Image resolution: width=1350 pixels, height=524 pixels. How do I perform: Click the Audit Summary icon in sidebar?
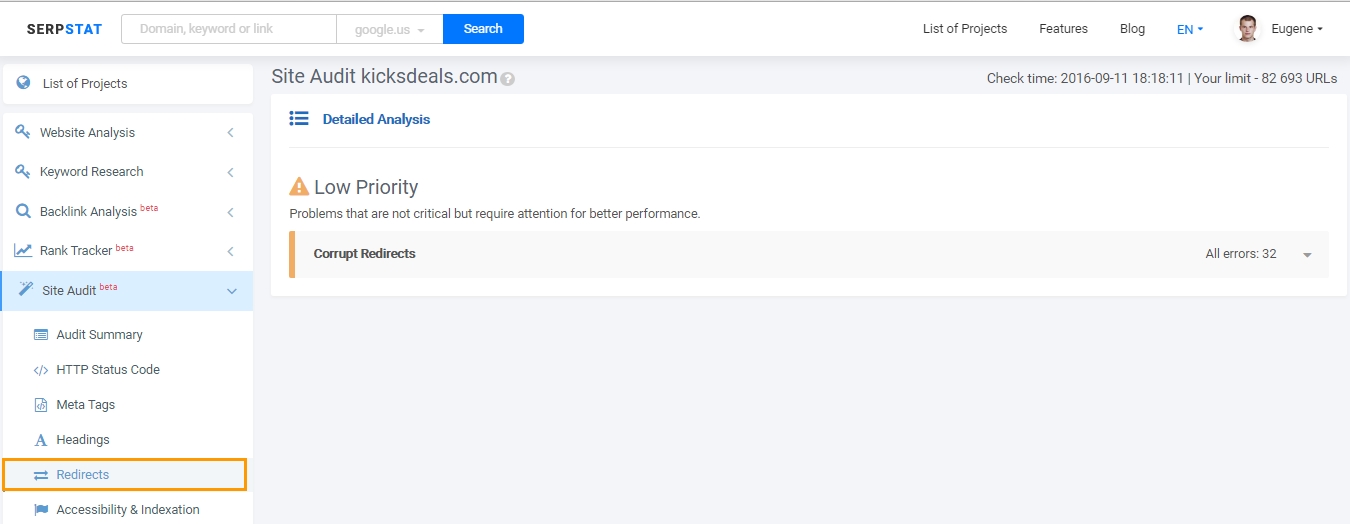41,335
